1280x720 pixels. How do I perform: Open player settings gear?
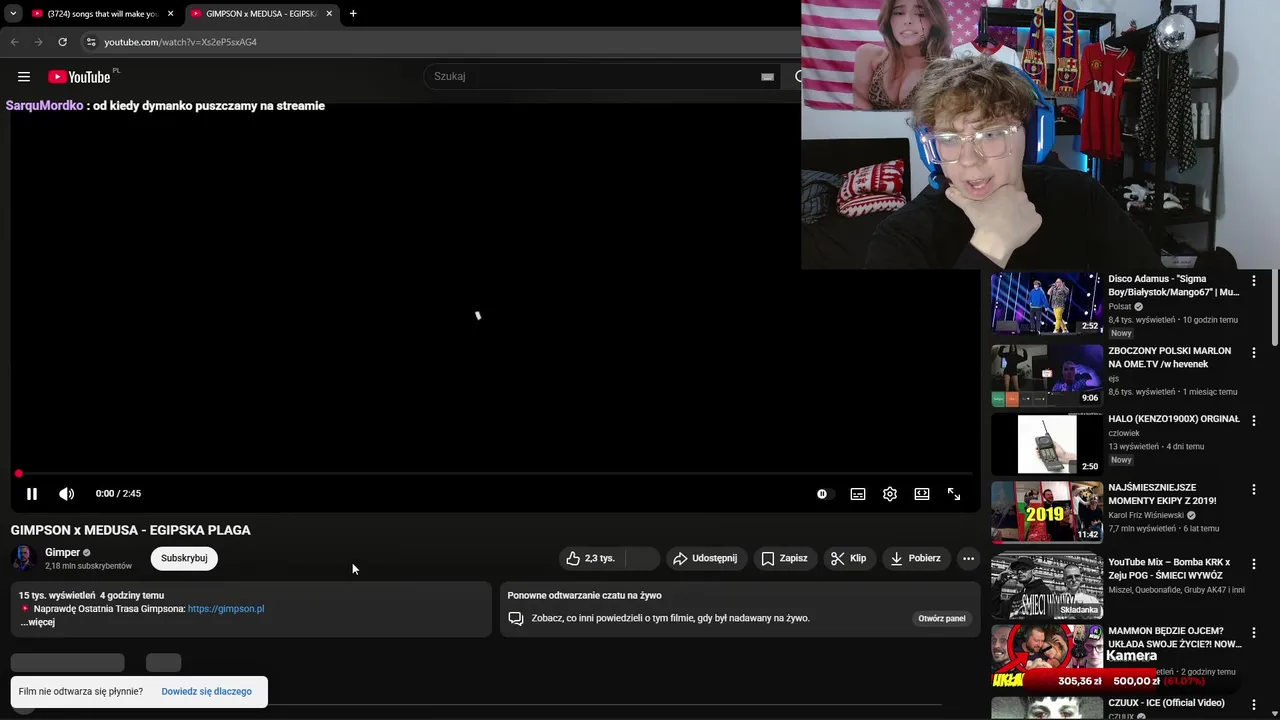point(890,494)
